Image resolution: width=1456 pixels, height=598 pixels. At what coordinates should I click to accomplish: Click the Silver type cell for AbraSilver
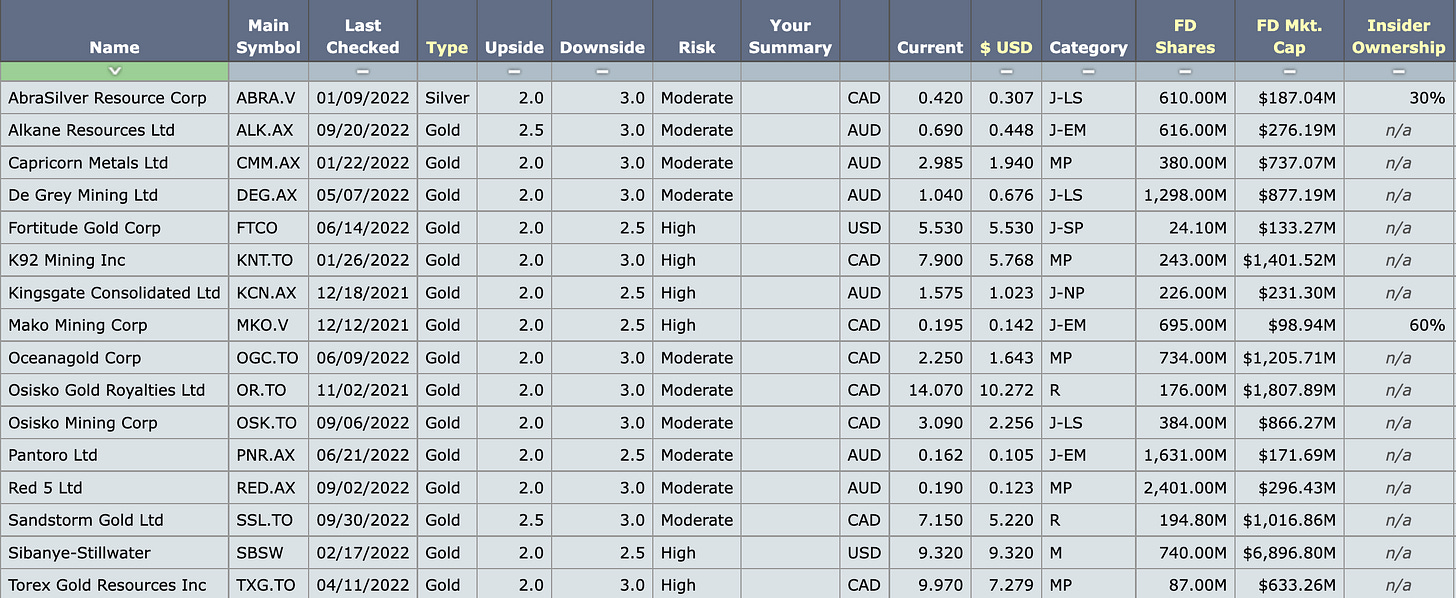447,98
